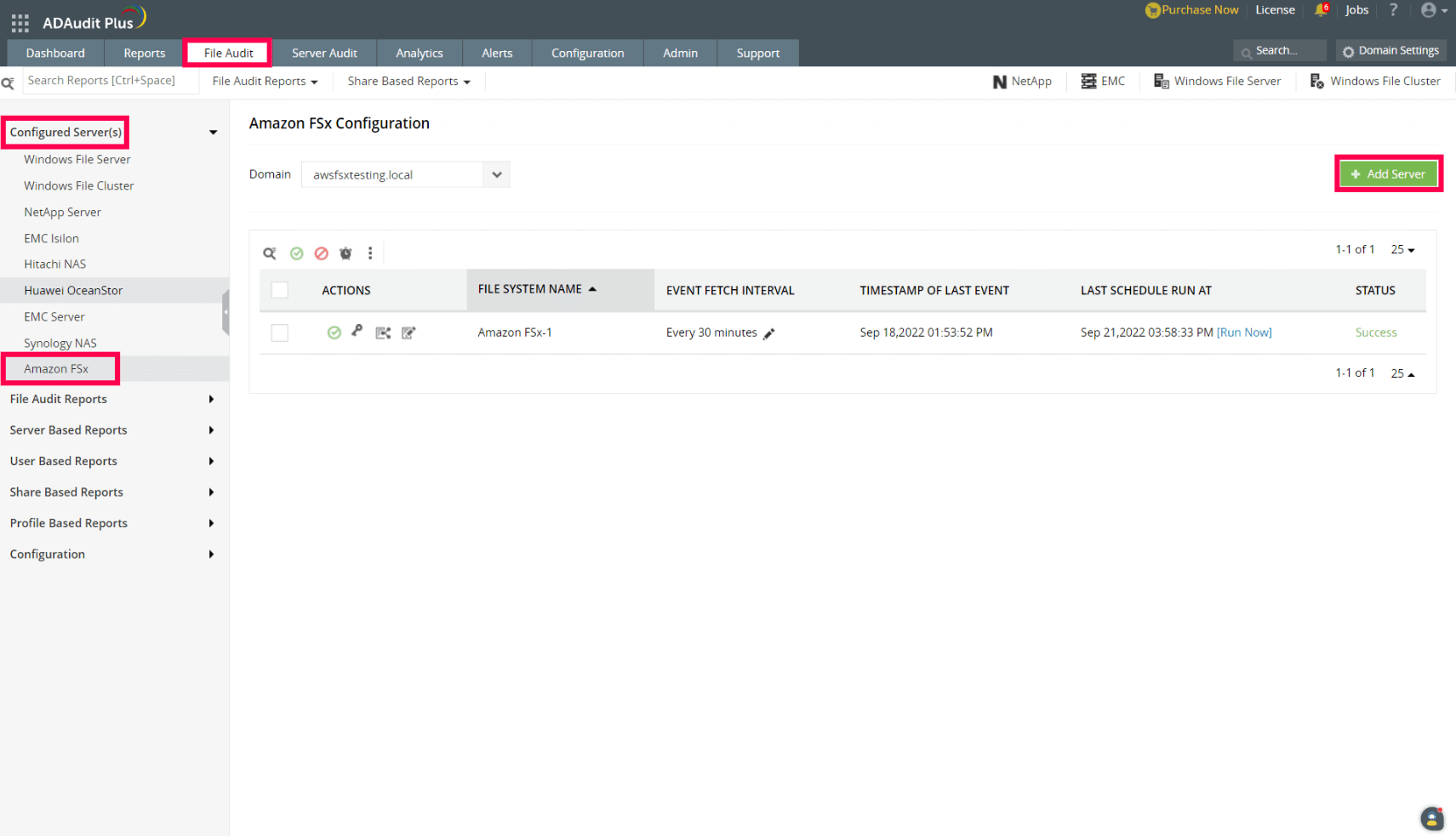Viewport: 1456px width, 836px height.
Task: Switch to the Server Audit tab
Action: tap(324, 53)
